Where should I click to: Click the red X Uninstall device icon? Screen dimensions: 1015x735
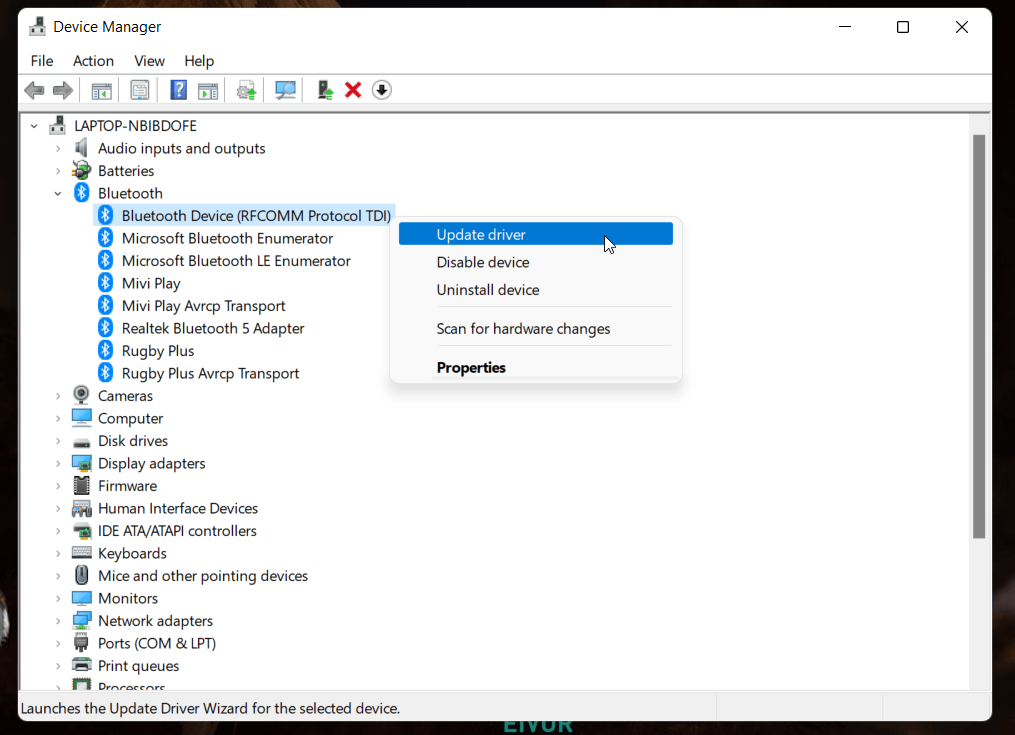tap(353, 90)
